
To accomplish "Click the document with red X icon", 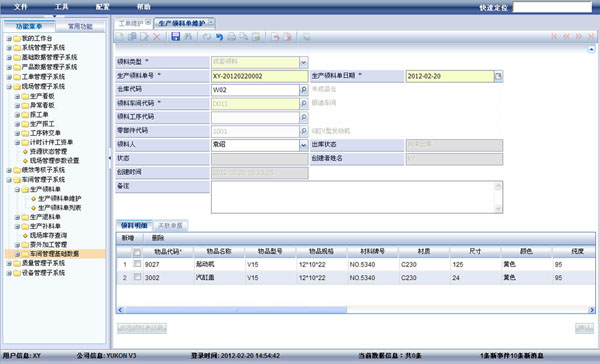I will [x=289, y=37].
